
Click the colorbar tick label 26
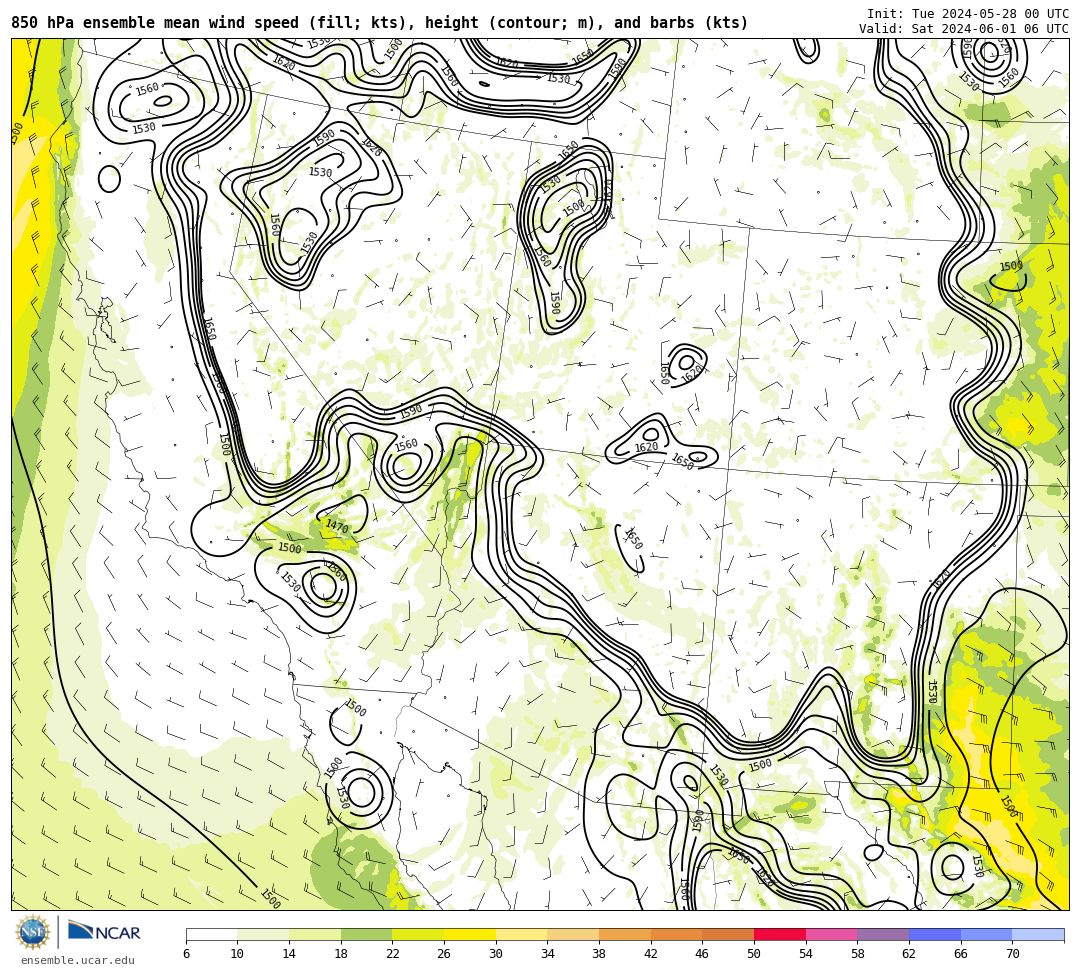click(444, 954)
